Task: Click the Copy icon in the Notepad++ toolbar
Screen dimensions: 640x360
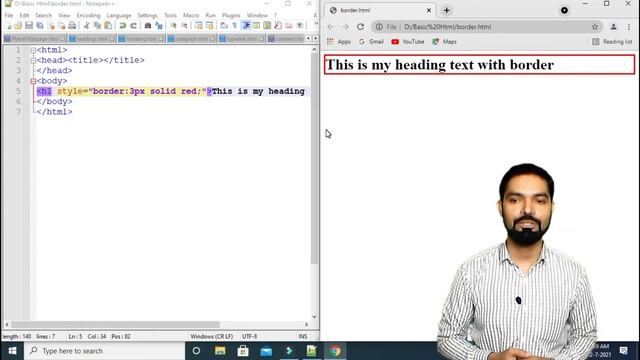Action: point(97,26)
